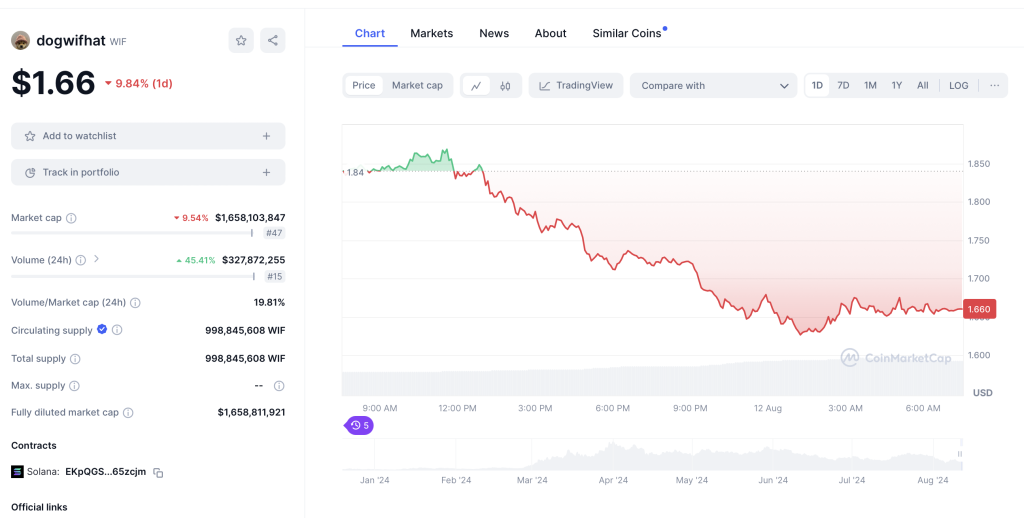The image size is (1024, 518).
Task: Click the Fully diluted market cap info icon
Action: [128, 413]
